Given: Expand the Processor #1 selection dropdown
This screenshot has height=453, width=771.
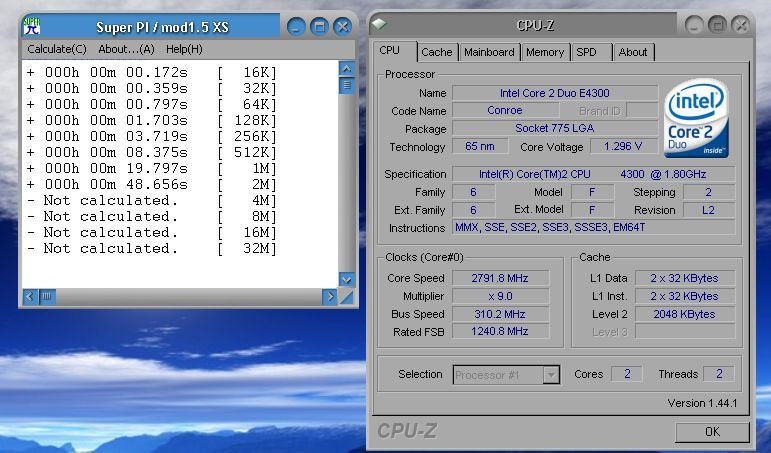Looking at the screenshot, I should pos(551,375).
